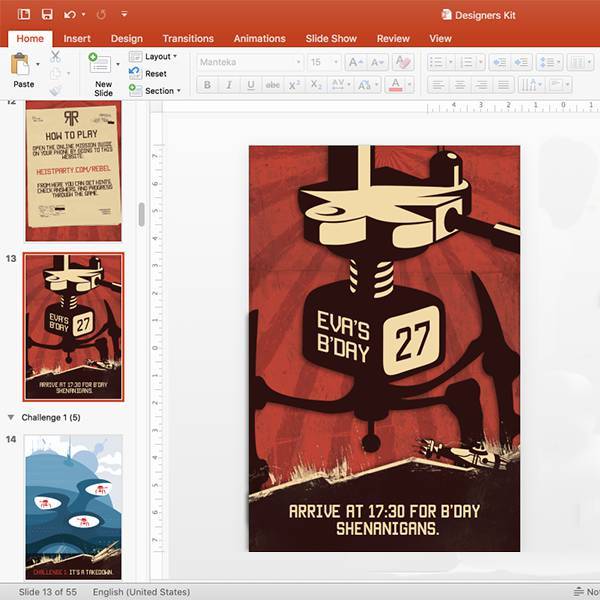Open the Paste options dropdown arrow
This screenshot has height=600, width=600.
38,64
